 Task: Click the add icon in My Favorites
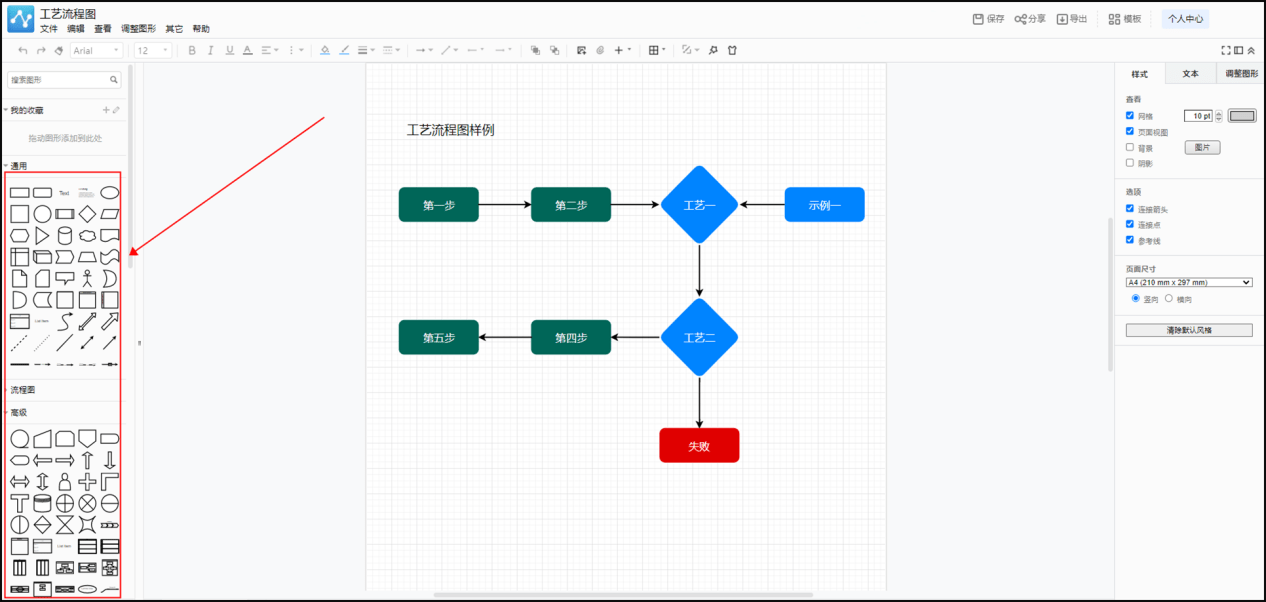(106, 110)
